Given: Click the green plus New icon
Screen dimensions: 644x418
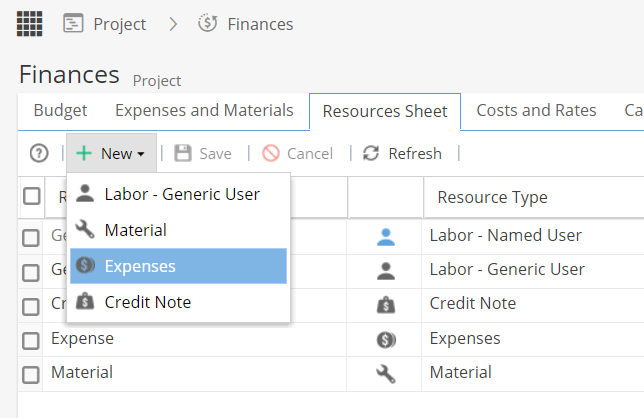Looking at the screenshot, I should click(x=84, y=153).
